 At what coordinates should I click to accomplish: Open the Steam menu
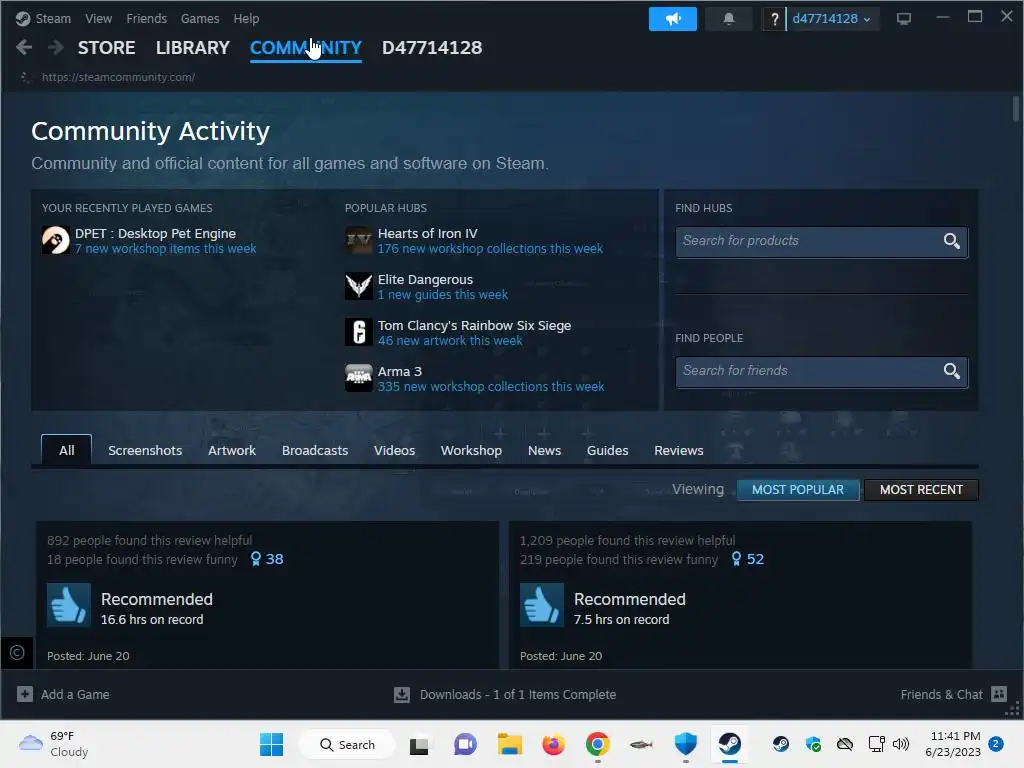click(x=53, y=19)
